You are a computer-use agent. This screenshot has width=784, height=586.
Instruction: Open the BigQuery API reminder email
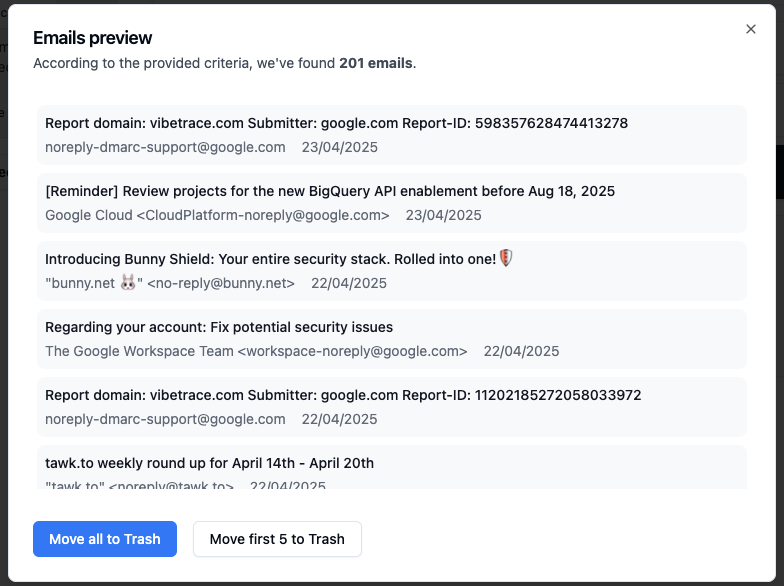click(392, 203)
